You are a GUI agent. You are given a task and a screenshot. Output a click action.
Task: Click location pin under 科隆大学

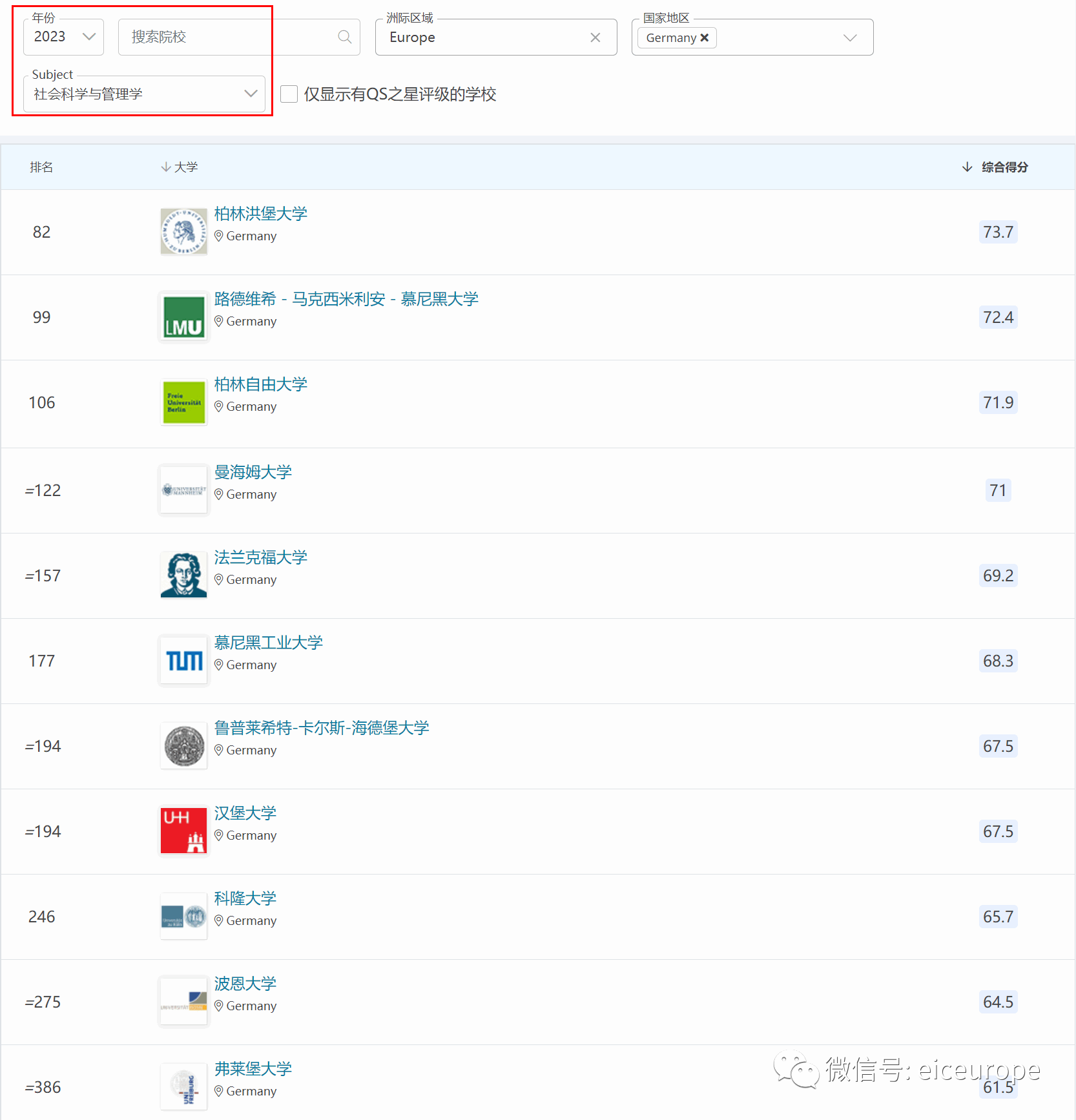(x=219, y=920)
